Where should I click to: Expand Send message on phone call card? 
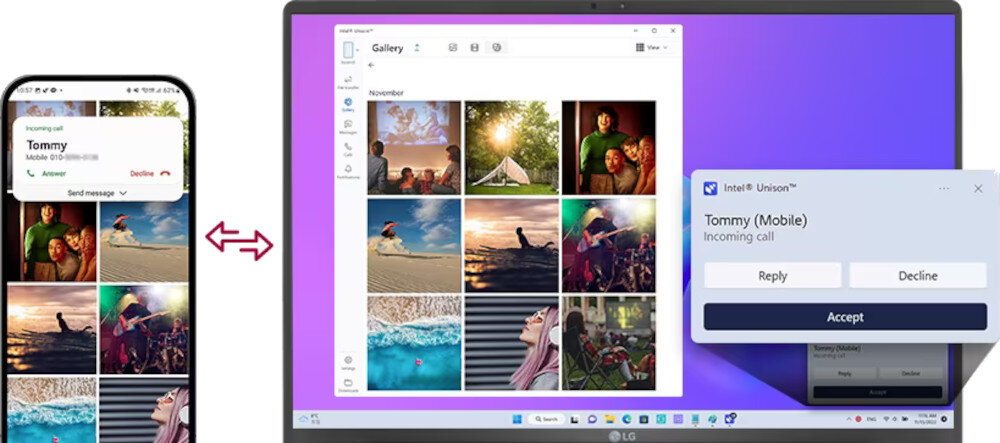97,193
